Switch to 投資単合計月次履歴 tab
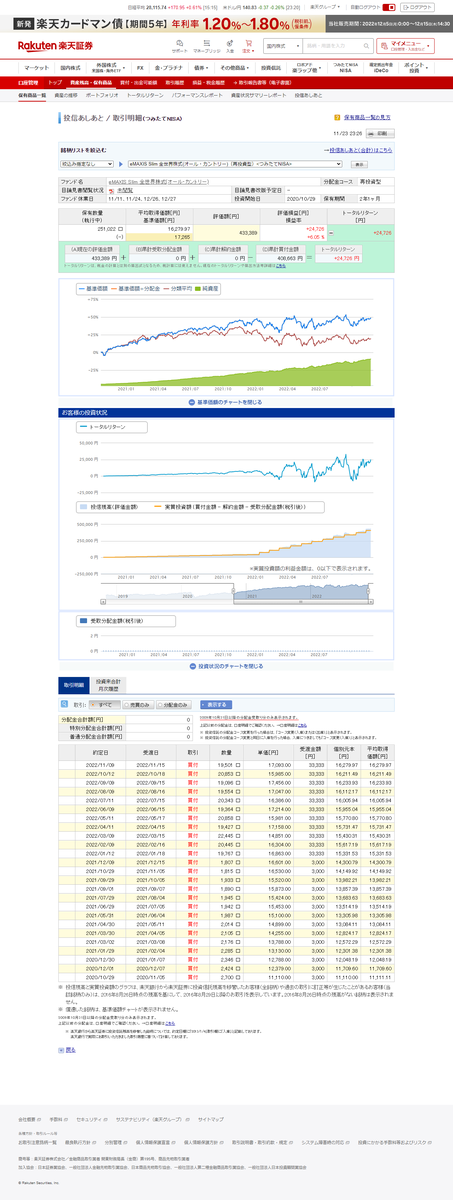Viewport: 453px width, 1200px height. (x=109, y=685)
